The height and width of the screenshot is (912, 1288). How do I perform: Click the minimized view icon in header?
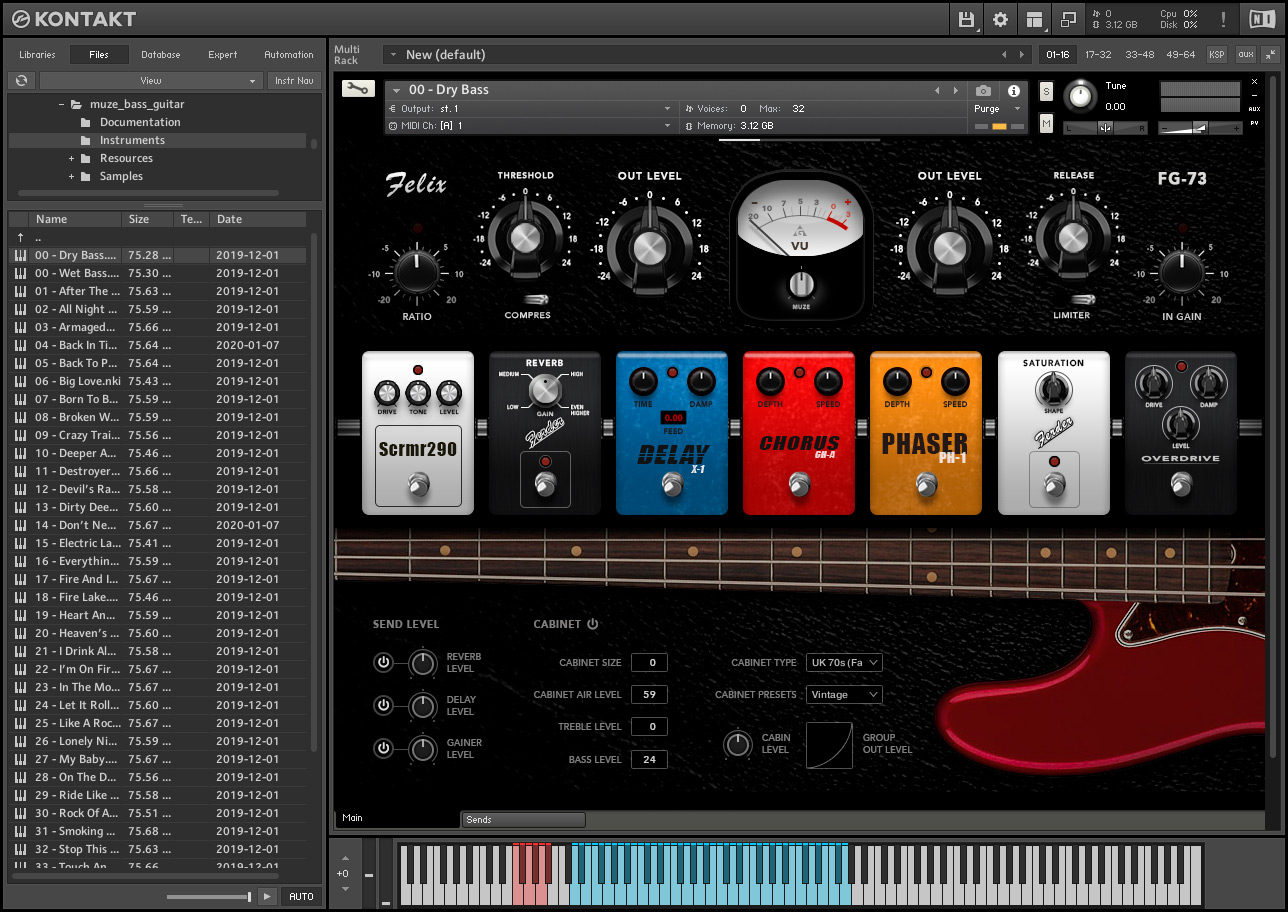[1068, 19]
